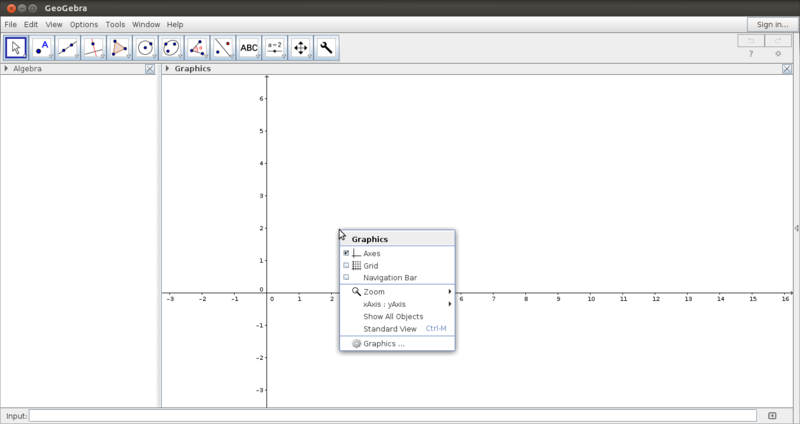
Task: Click the gear icon beside Graphics ...
Action: coord(356,344)
